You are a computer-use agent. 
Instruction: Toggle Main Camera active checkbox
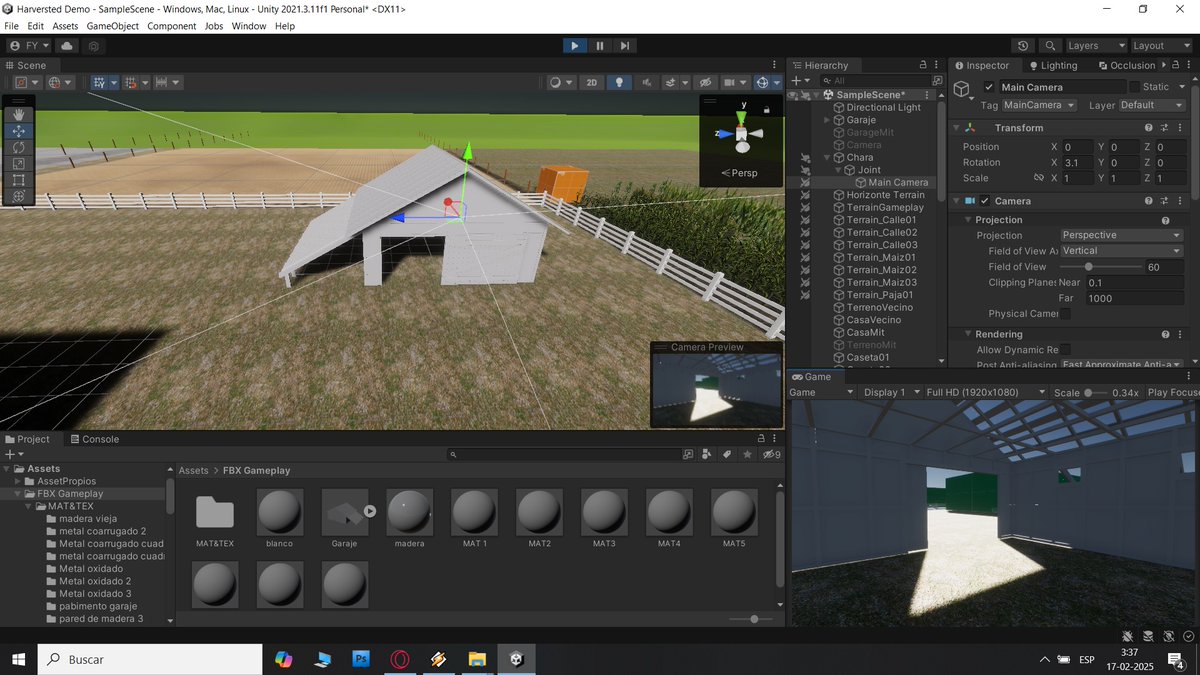(x=989, y=87)
